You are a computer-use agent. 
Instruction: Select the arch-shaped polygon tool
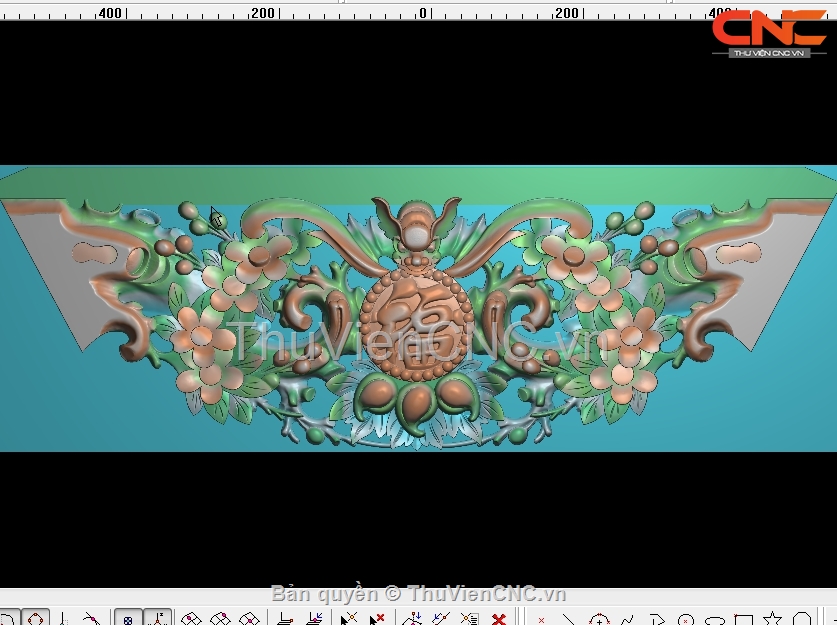802,619
